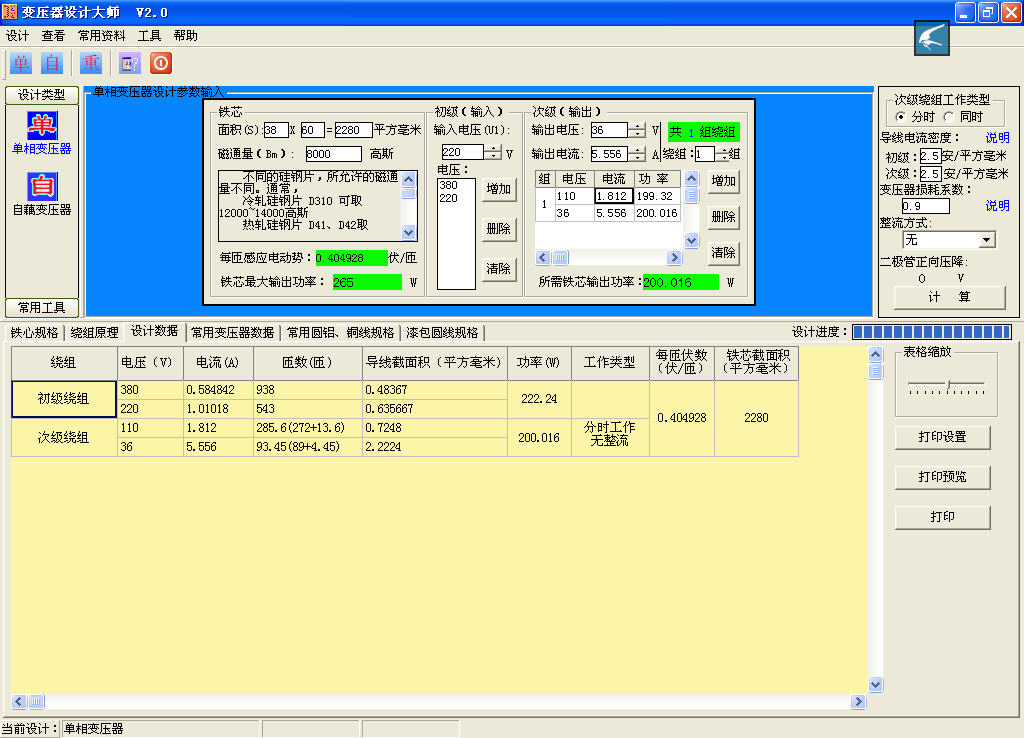Click 增加 button in 初级 input section
This screenshot has height=738, width=1024.
pyautogui.click(x=499, y=189)
